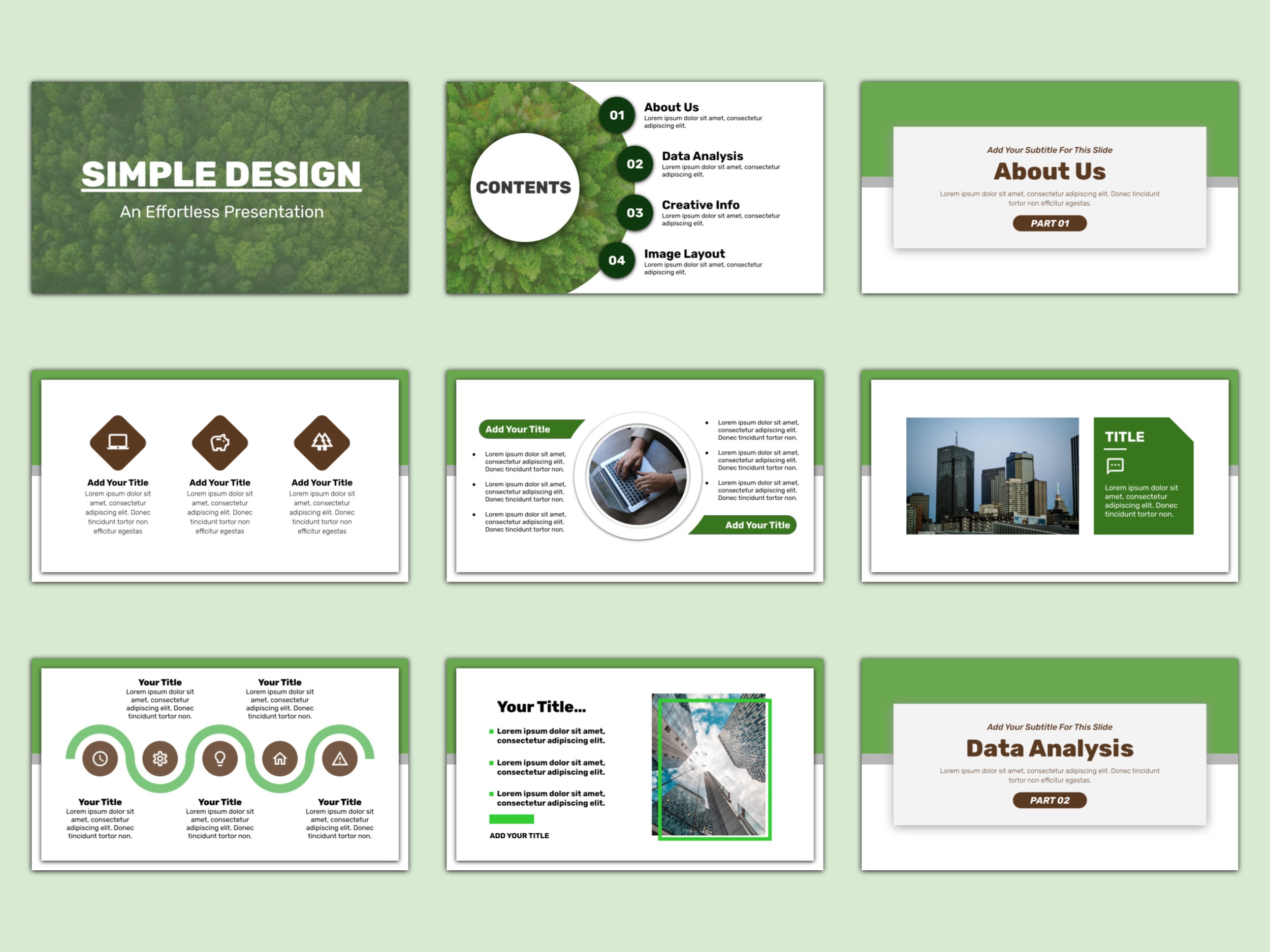Select the gear icon in the process flow
Screen dimensions: 1270x952
tap(160, 759)
